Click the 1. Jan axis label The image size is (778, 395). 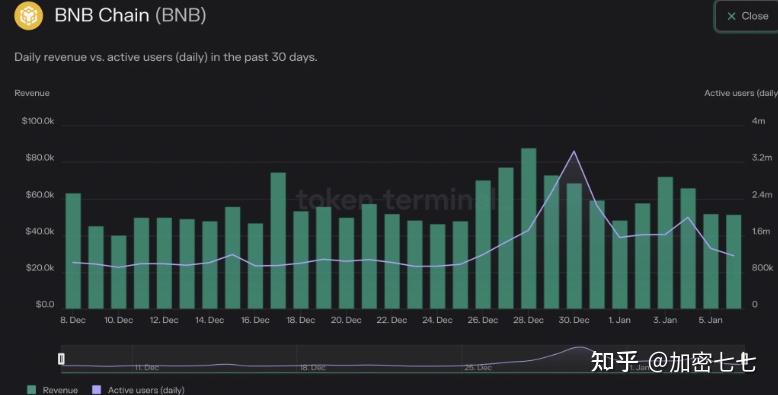(620, 320)
